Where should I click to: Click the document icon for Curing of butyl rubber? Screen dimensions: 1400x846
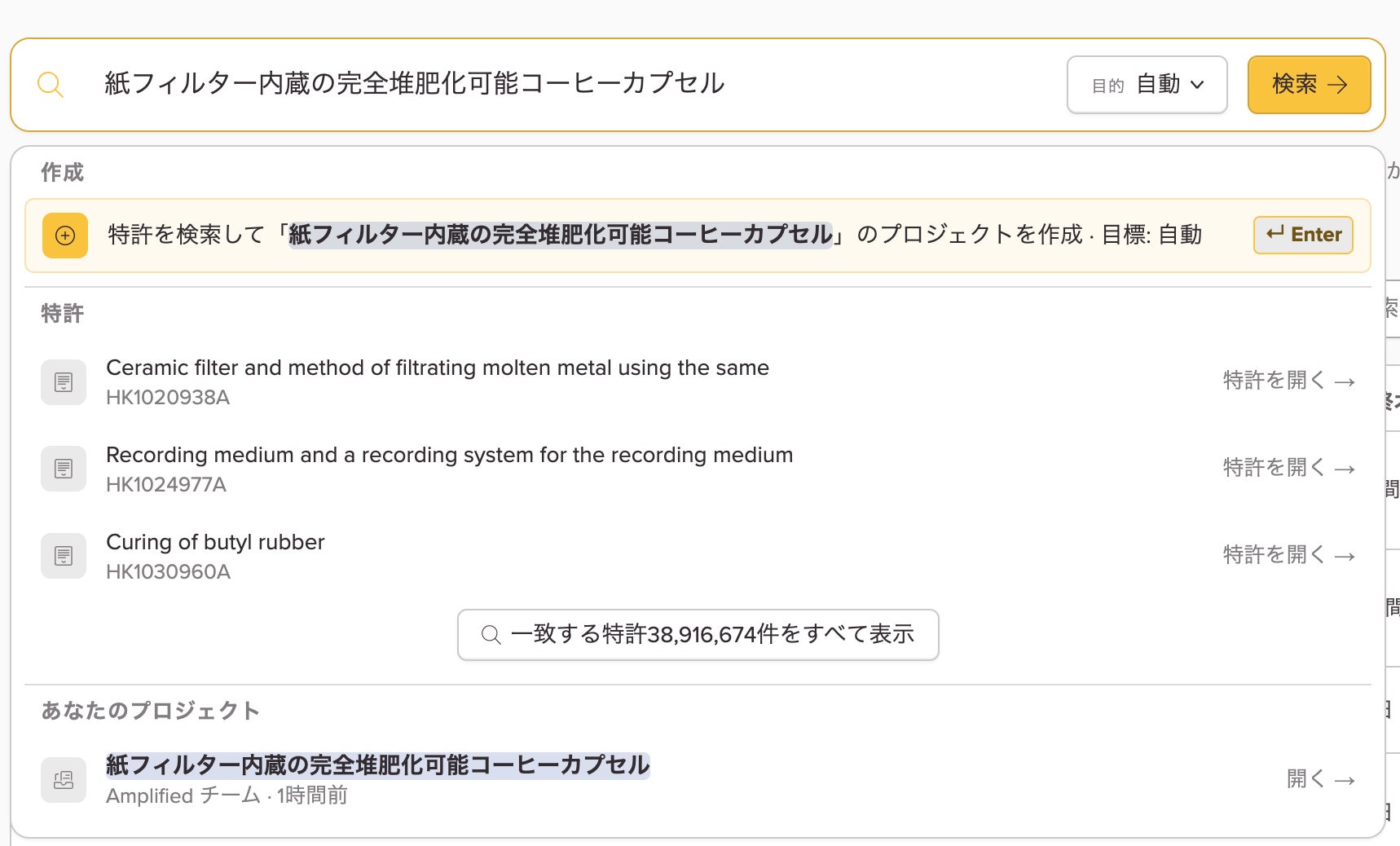(x=64, y=556)
